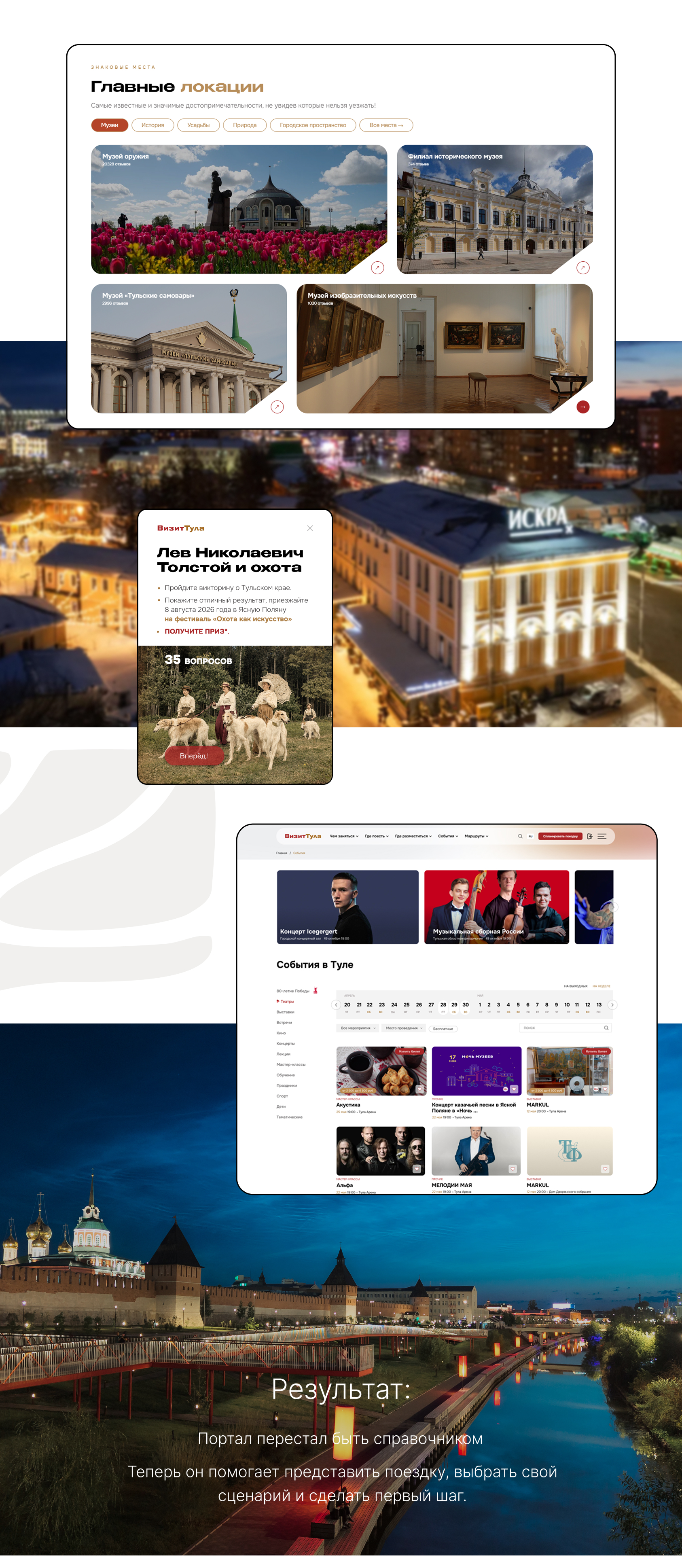The height and width of the screenshot is (1568, 682).
Task: Select the История category tab
Action: [153, 125]
